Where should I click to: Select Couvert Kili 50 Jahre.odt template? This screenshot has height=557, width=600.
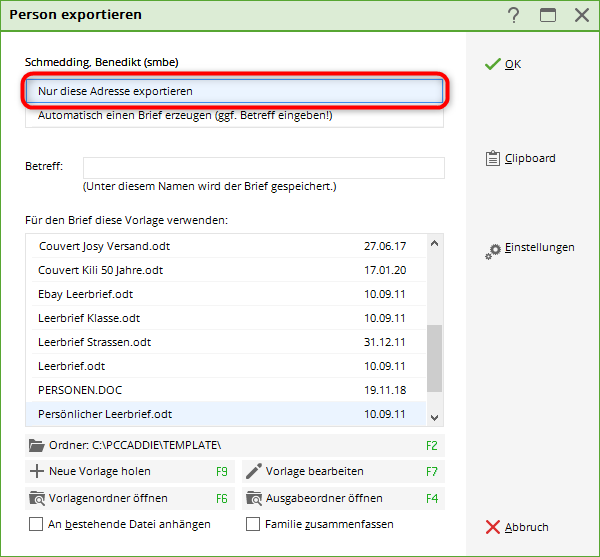click(100, 270)
